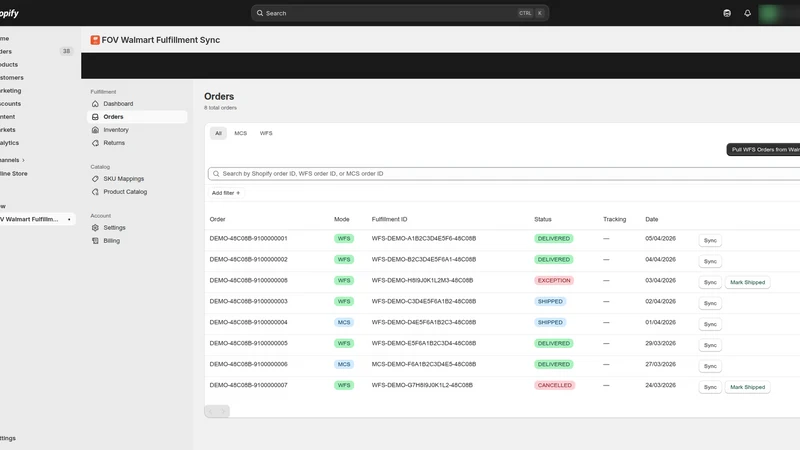This screenshot has height=450, width=800.
Task: Click the Orders icon in Fulfillment sidebar
Action: (95, 117)
